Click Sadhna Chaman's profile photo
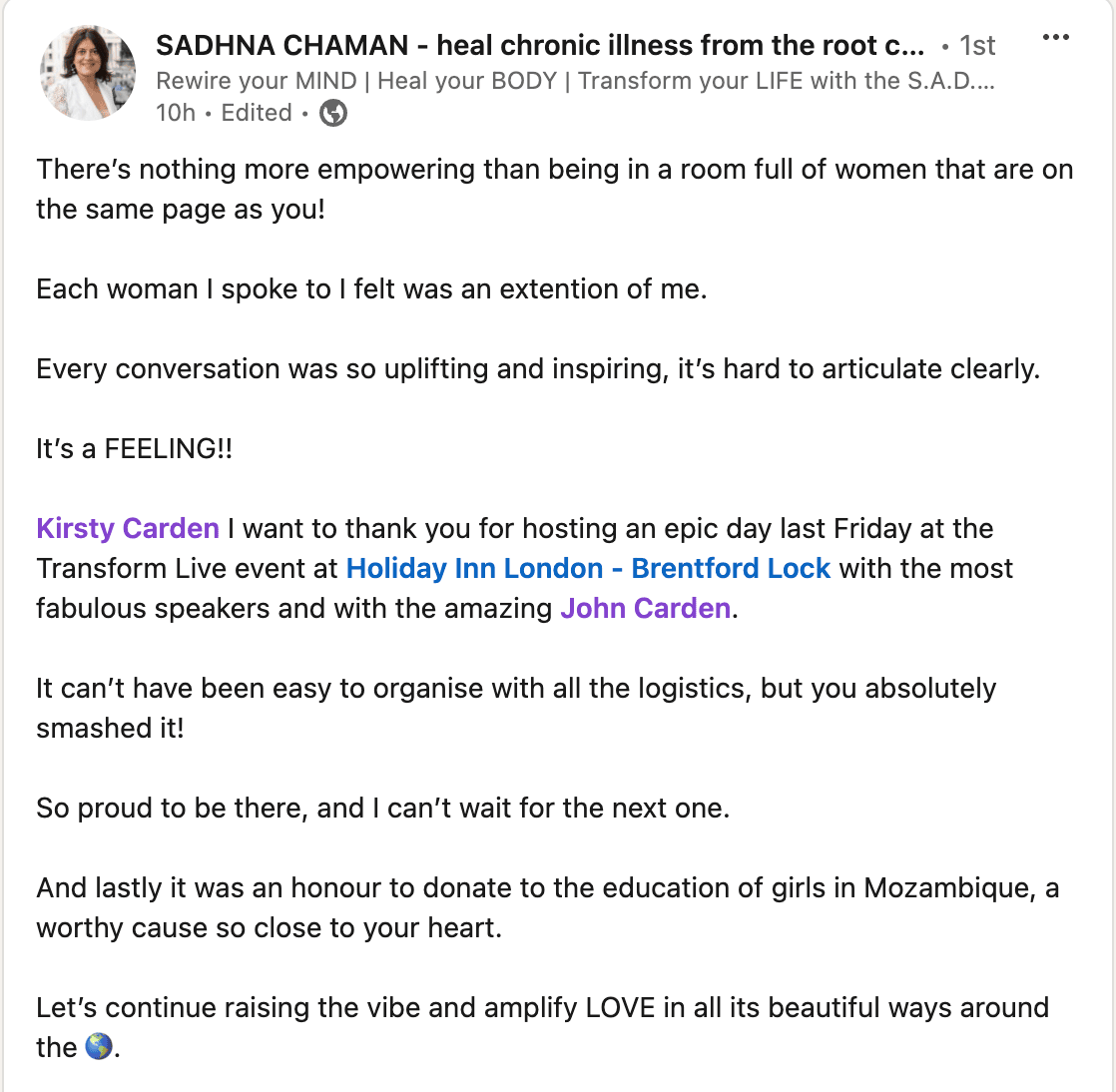 (88, 73)
